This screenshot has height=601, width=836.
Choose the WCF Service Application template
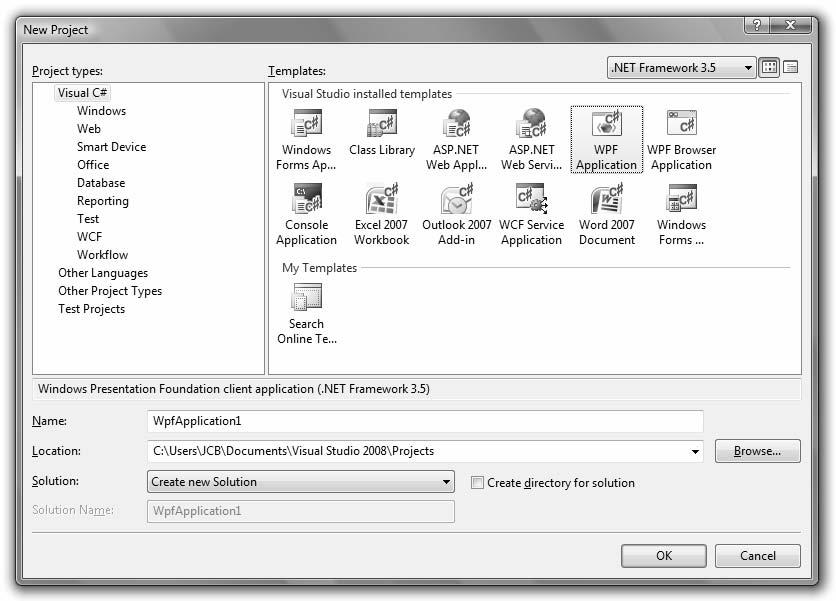click(532, 214)
